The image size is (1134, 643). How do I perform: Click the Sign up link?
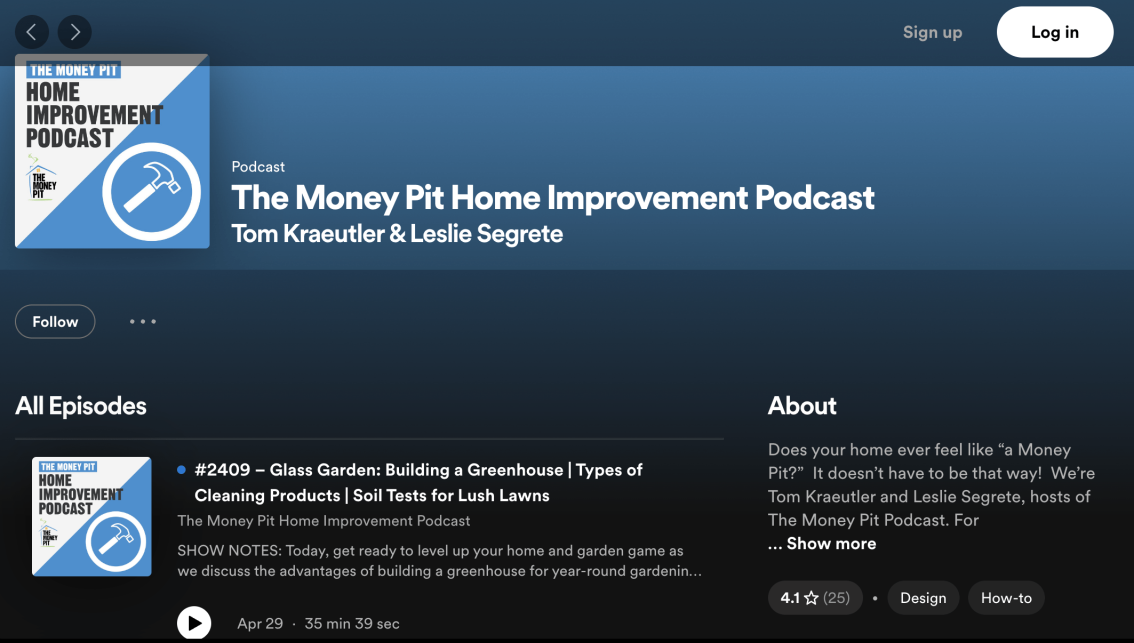coord(932,32)
